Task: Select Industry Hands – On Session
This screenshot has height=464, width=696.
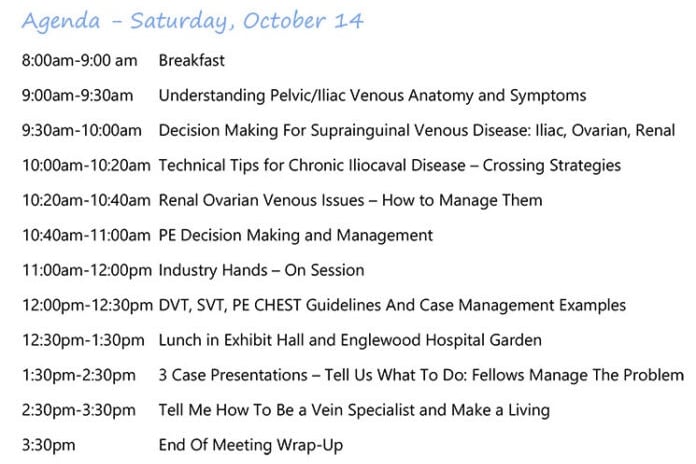Action: (261, 270)
